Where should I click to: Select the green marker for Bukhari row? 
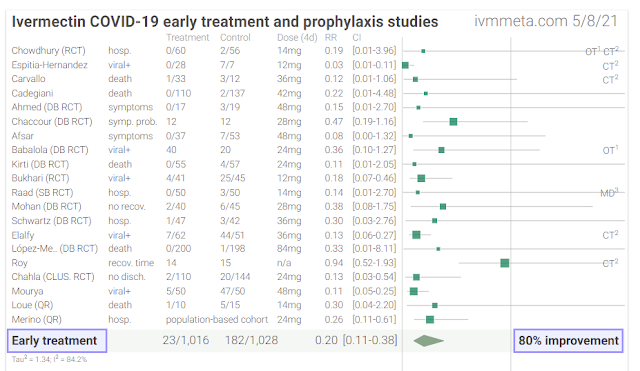click(x=421, y=178)
